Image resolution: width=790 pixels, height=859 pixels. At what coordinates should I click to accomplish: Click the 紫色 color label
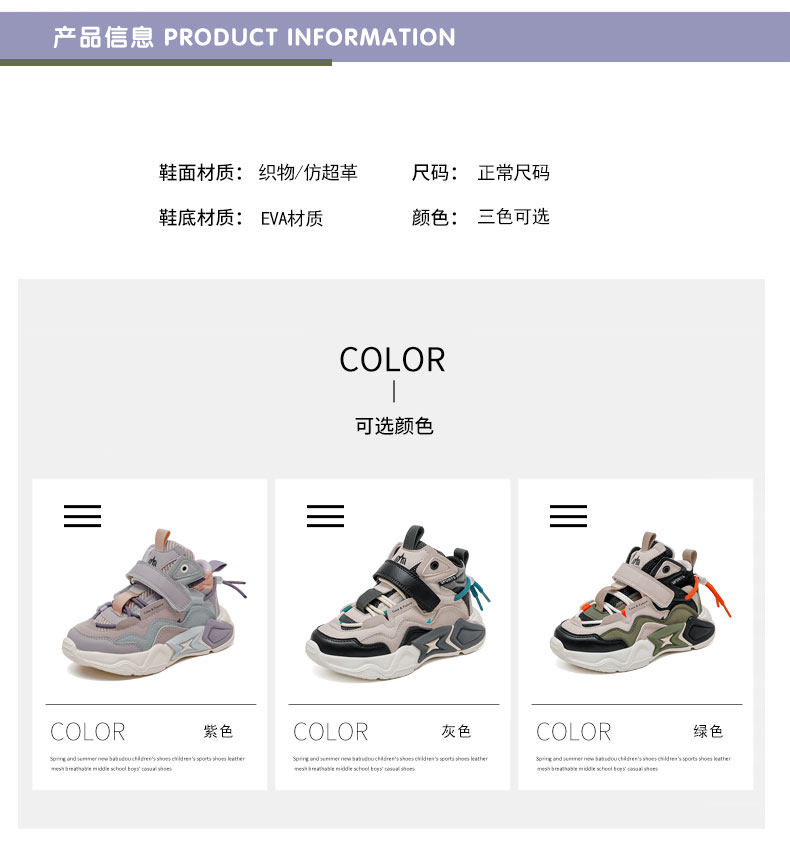(218, 731)
